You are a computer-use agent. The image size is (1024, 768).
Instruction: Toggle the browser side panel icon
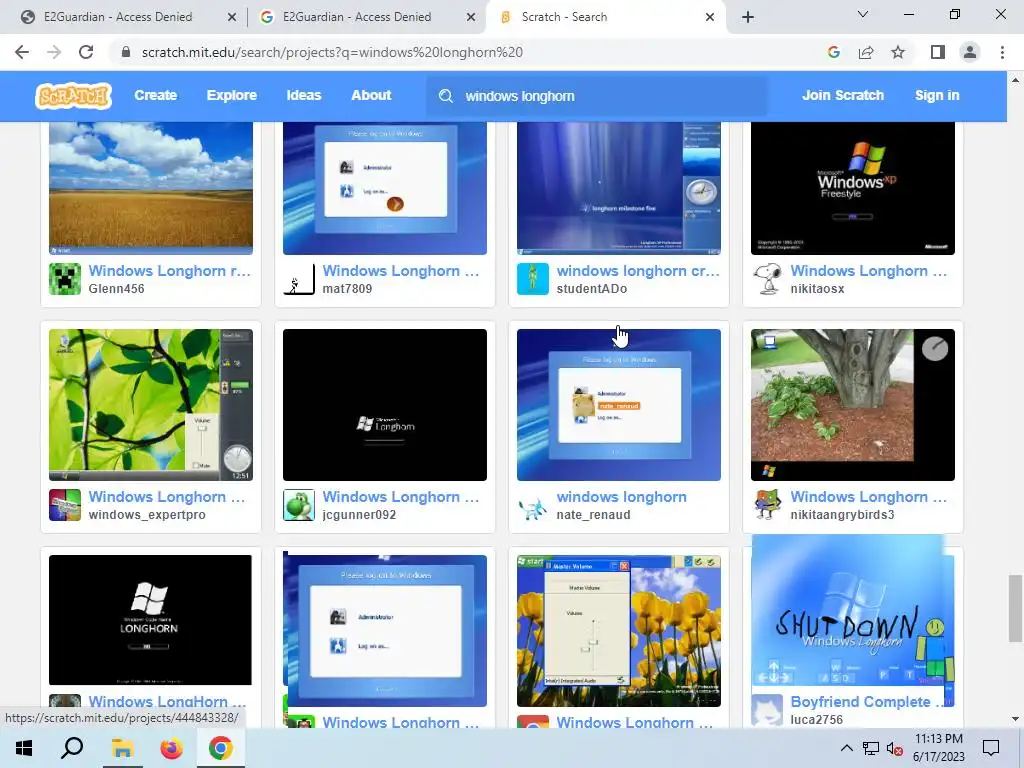click(x=938, y=52)
